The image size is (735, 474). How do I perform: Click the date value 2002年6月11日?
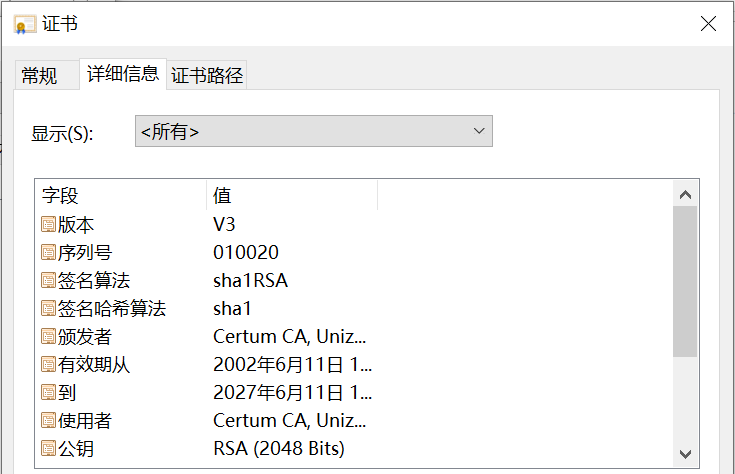(x=292, y=364)
